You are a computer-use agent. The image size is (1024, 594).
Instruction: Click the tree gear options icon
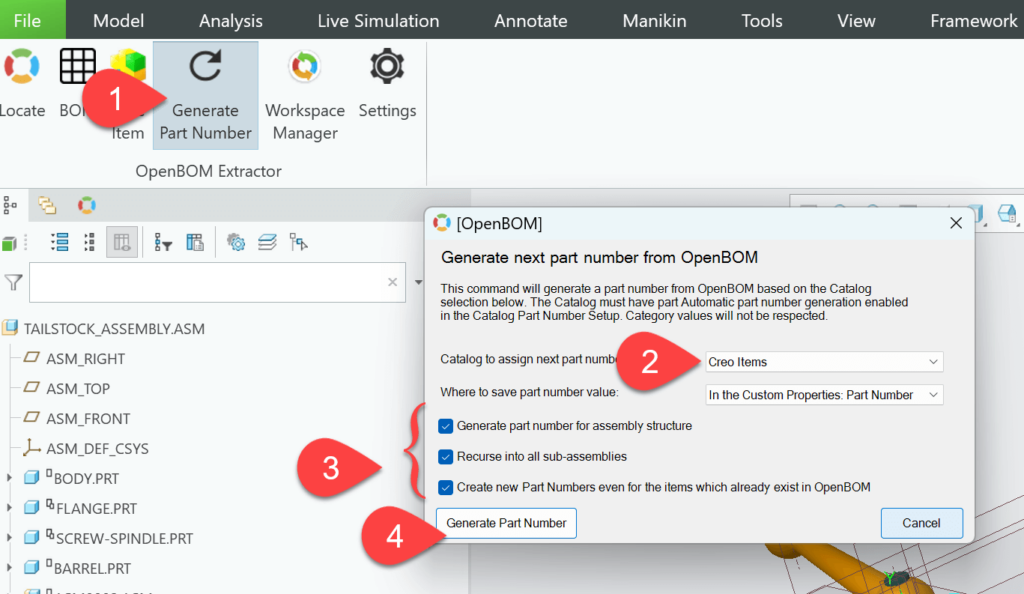click(x=236, y=242)
